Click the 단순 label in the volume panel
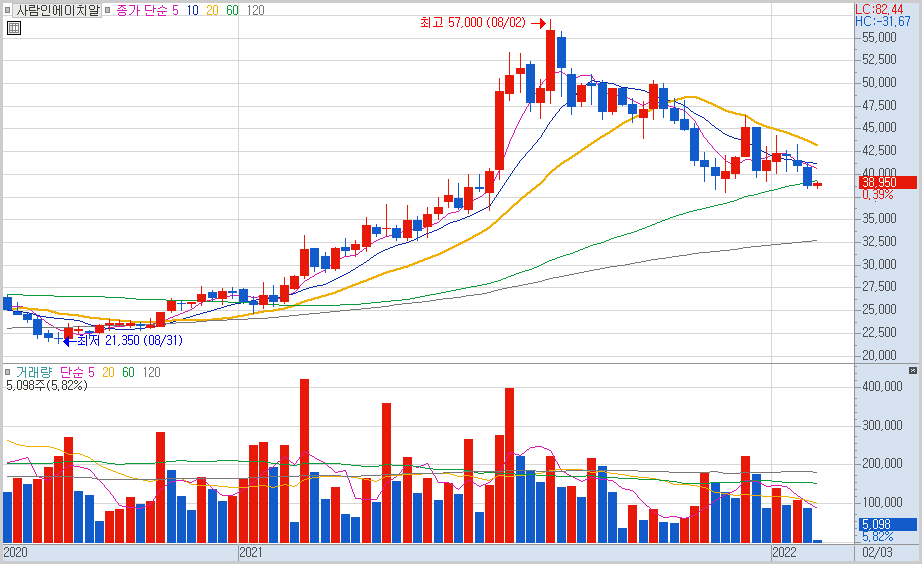The height and width of the screenshot is (564, 922). [x=72, y=372]
